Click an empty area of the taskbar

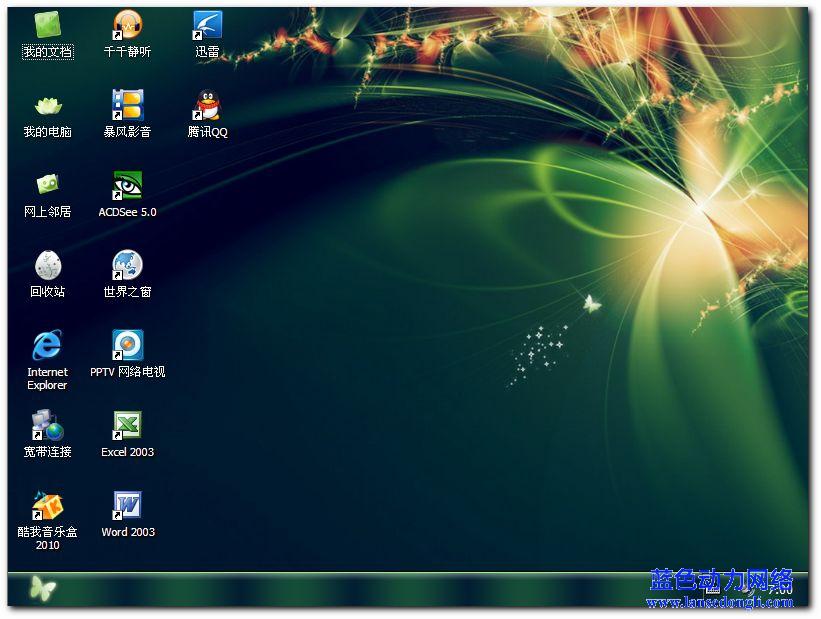[x=350, y=590]
